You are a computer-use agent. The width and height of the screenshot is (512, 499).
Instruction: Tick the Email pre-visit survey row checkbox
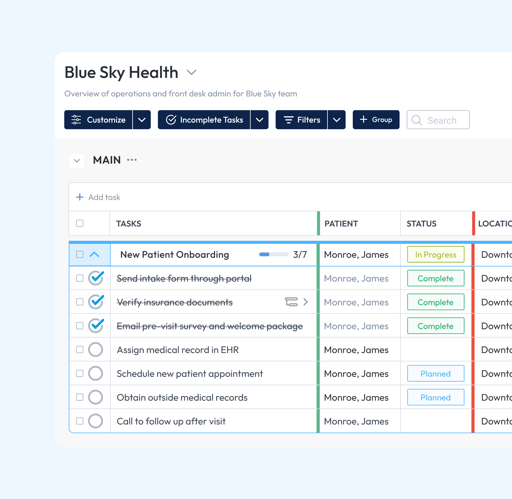80,326
